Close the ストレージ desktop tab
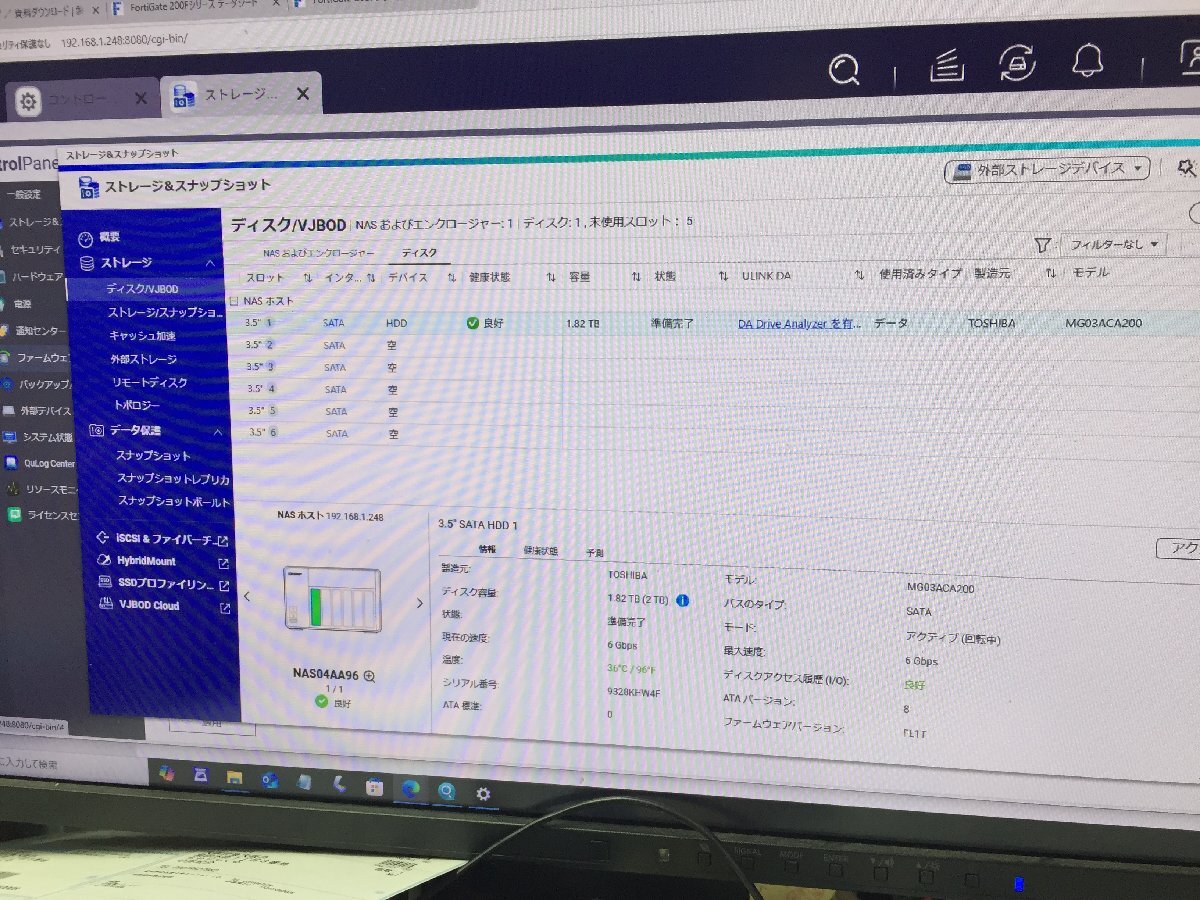 pos(302,94)
